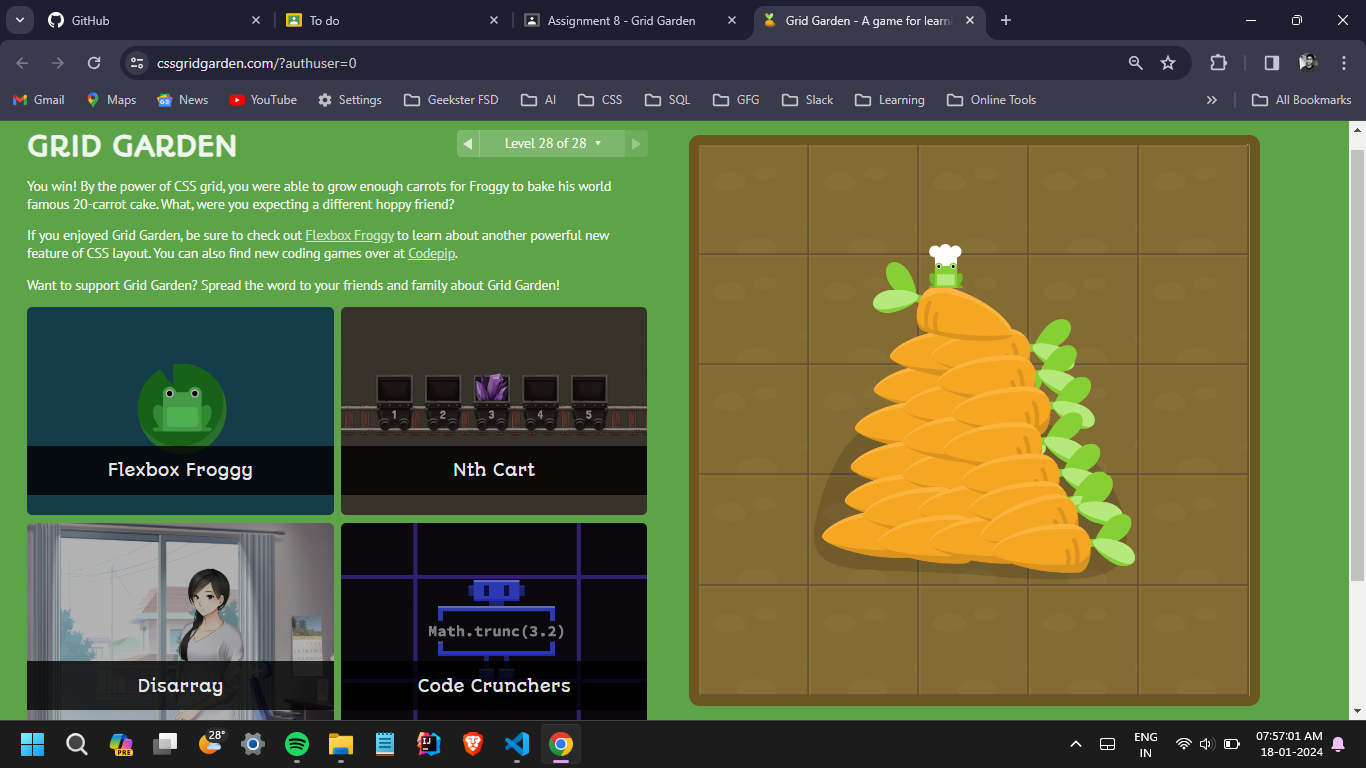Screen dimensions: 1366x768
Task: Click the previous level arrow button
Action: [467, 143]
